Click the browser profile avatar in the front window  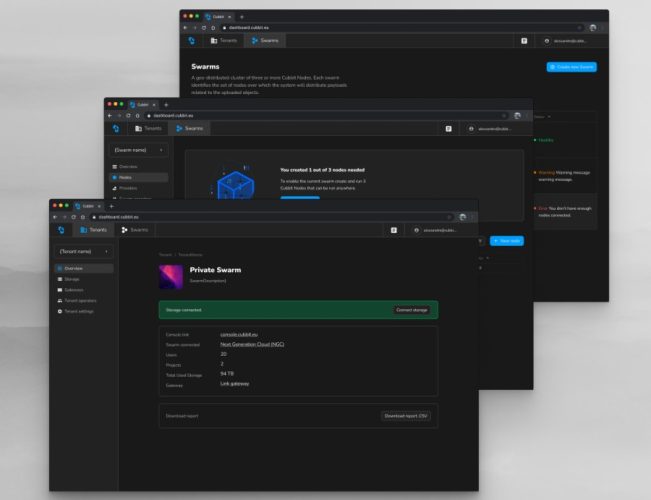[463, 217]
